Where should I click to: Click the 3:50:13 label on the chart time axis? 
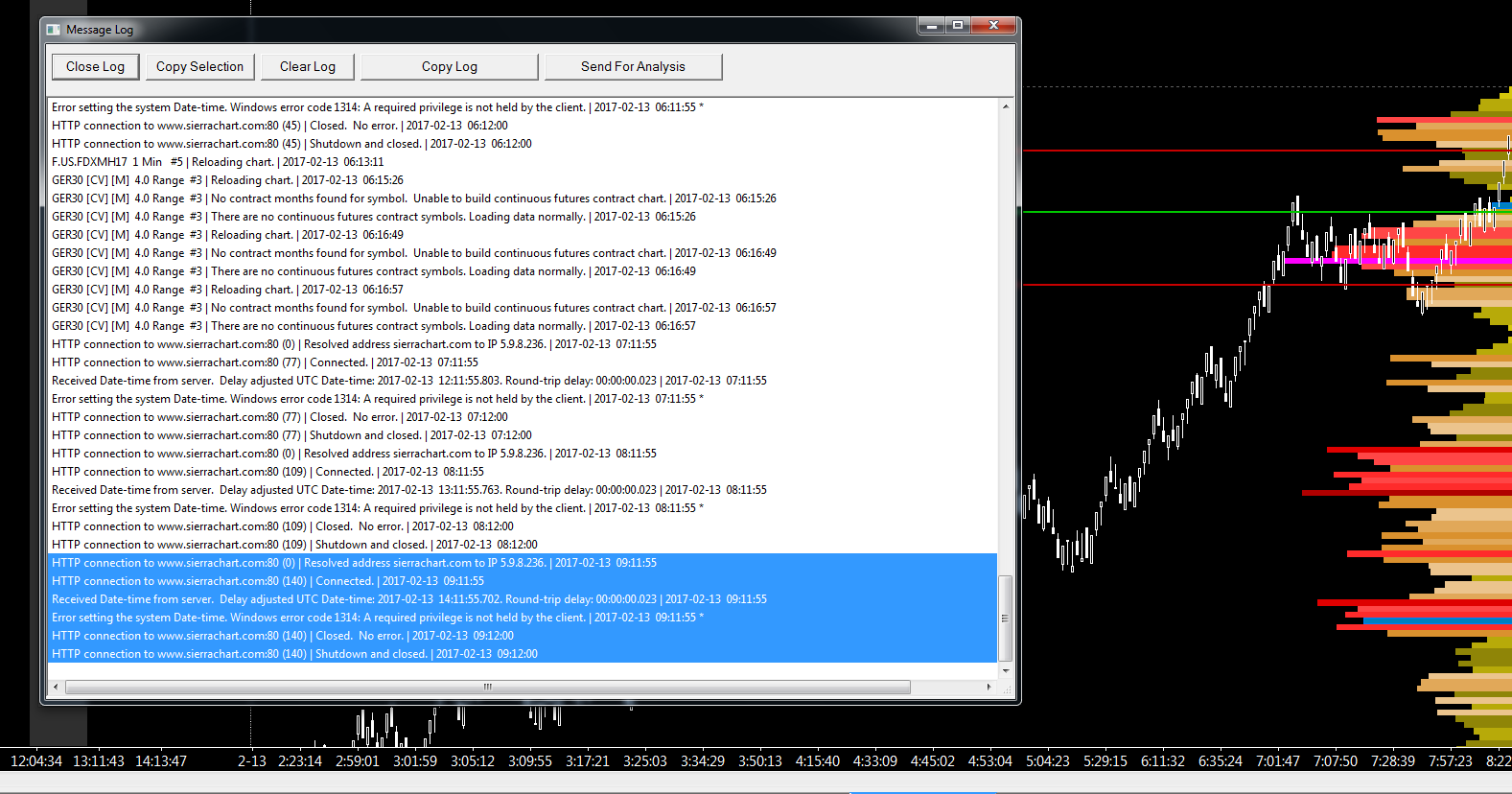pos(760,761)
